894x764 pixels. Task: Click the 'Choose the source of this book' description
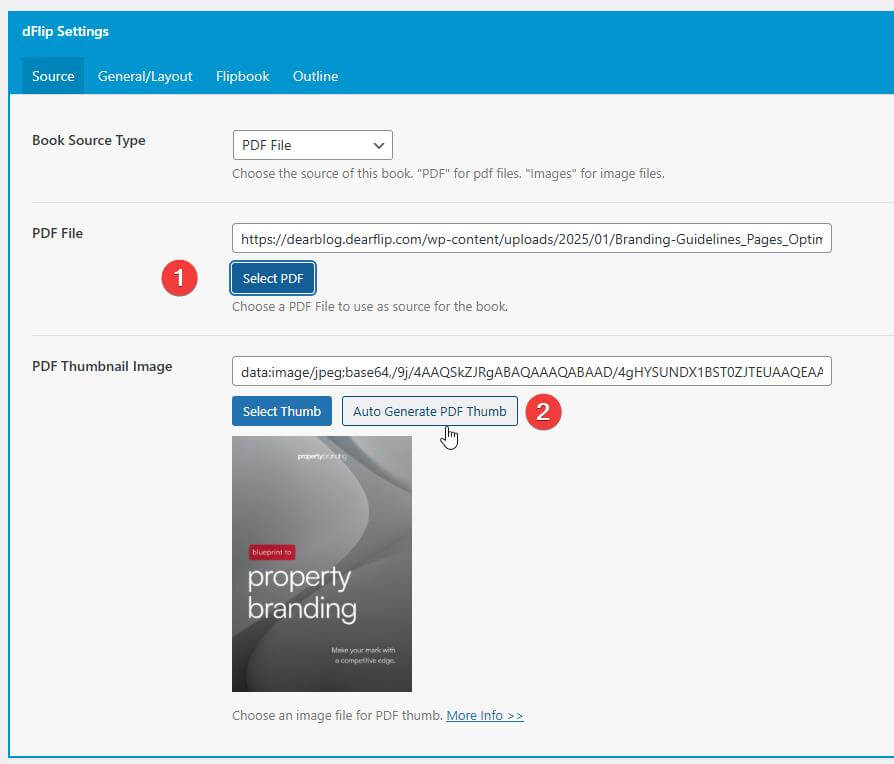click(447, 173)
